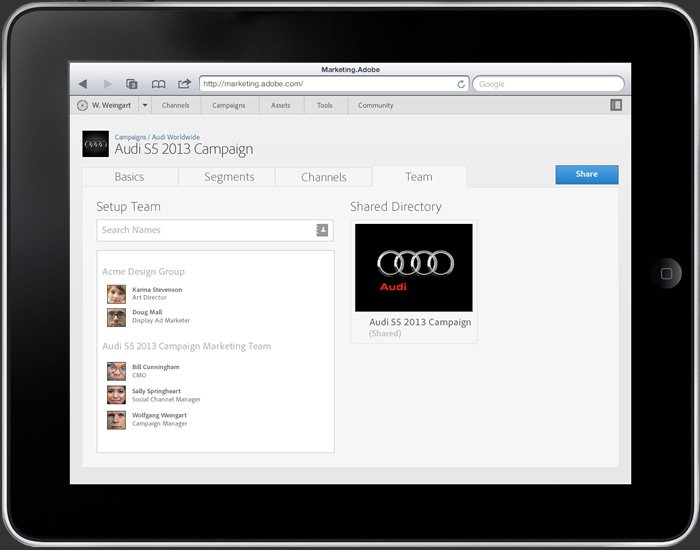Switch to the Basics tab
700x550 pixels.
129,177
